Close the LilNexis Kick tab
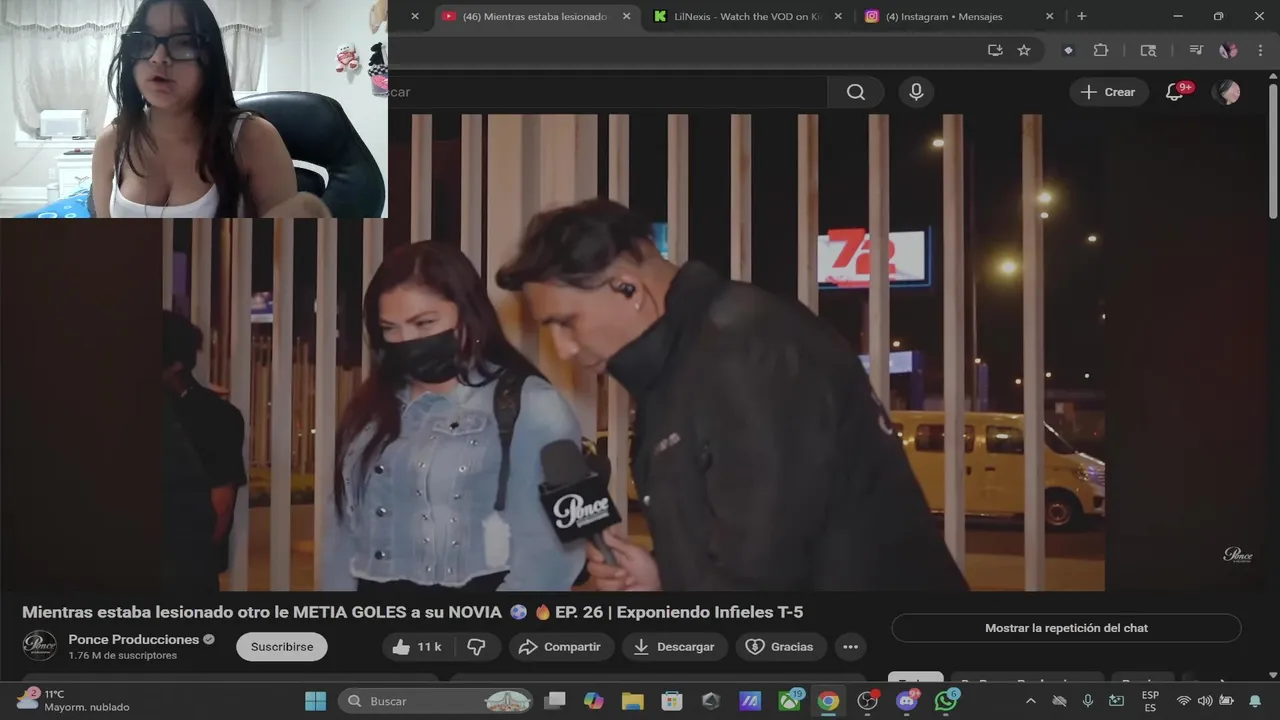This screenshot has width=1280, height=720. tap(838, 16)
